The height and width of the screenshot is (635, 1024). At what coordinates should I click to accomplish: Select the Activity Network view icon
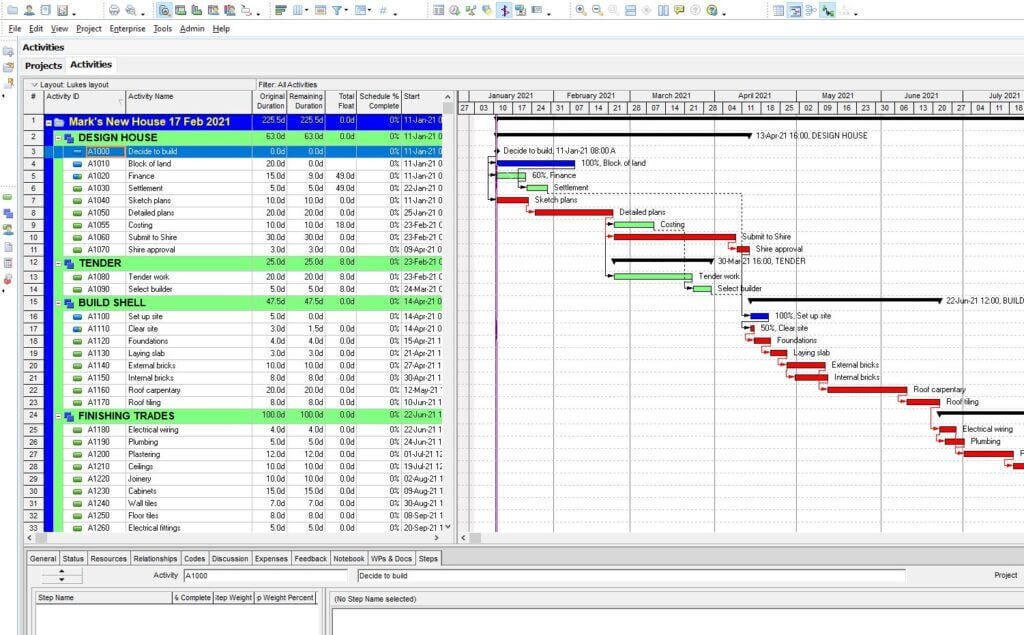(x=809, y=8)
